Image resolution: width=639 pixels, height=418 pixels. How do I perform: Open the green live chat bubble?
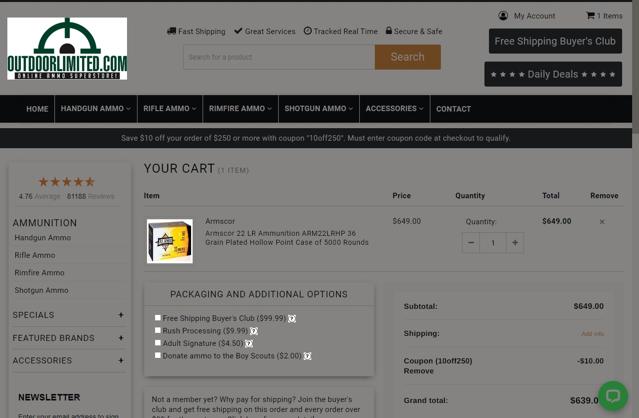click(x=613, y=396)
